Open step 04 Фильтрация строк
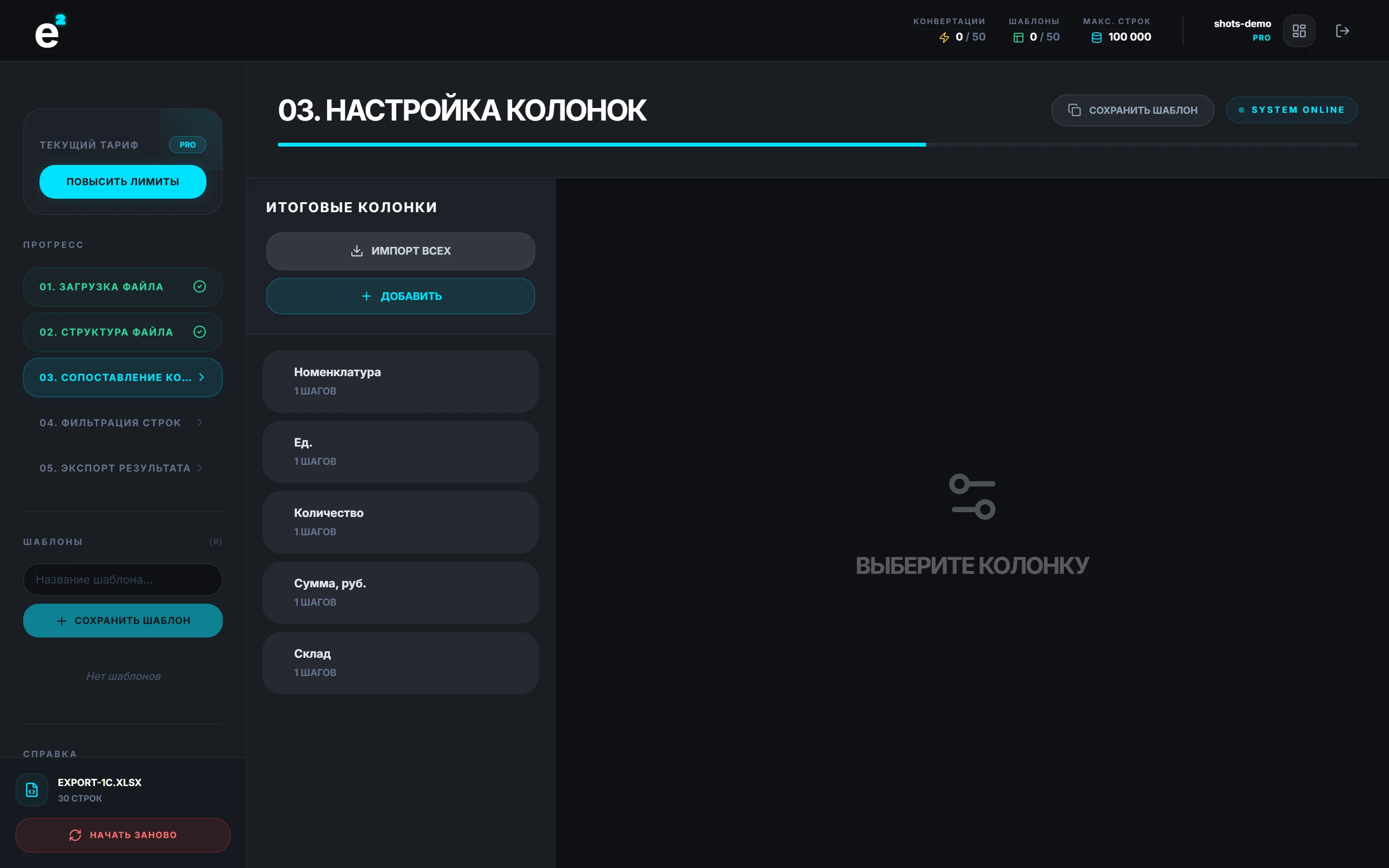 [x=123, y=422]
